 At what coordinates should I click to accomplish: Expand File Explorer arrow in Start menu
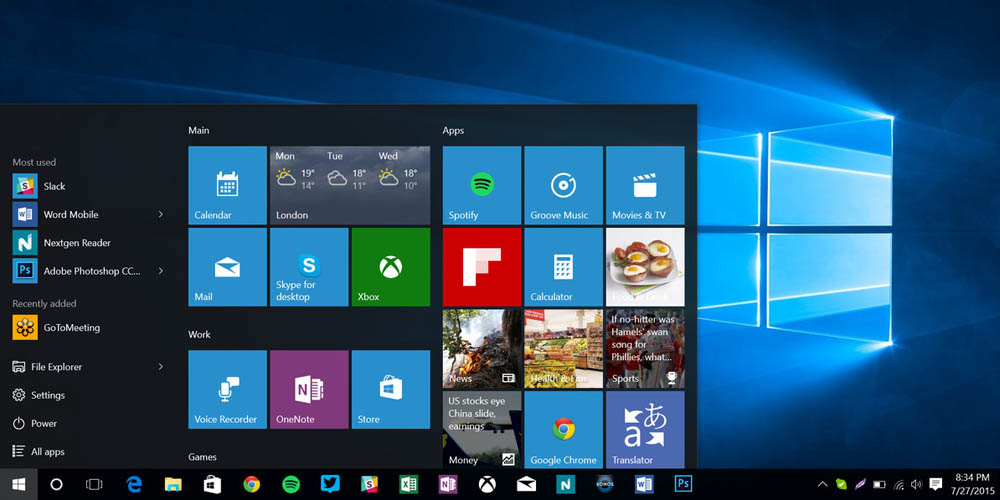click(161, 367)
